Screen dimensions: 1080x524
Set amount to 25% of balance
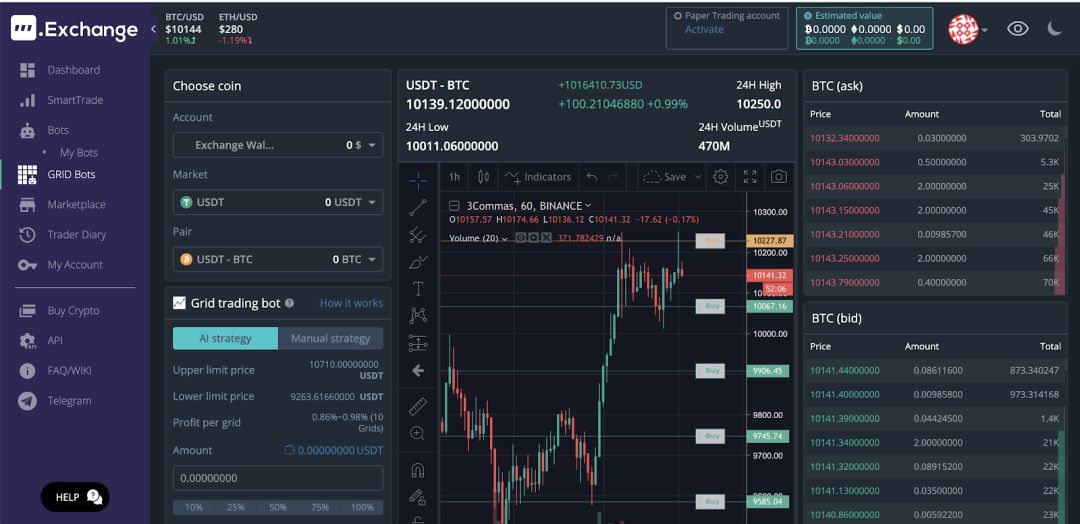(236, 507)
